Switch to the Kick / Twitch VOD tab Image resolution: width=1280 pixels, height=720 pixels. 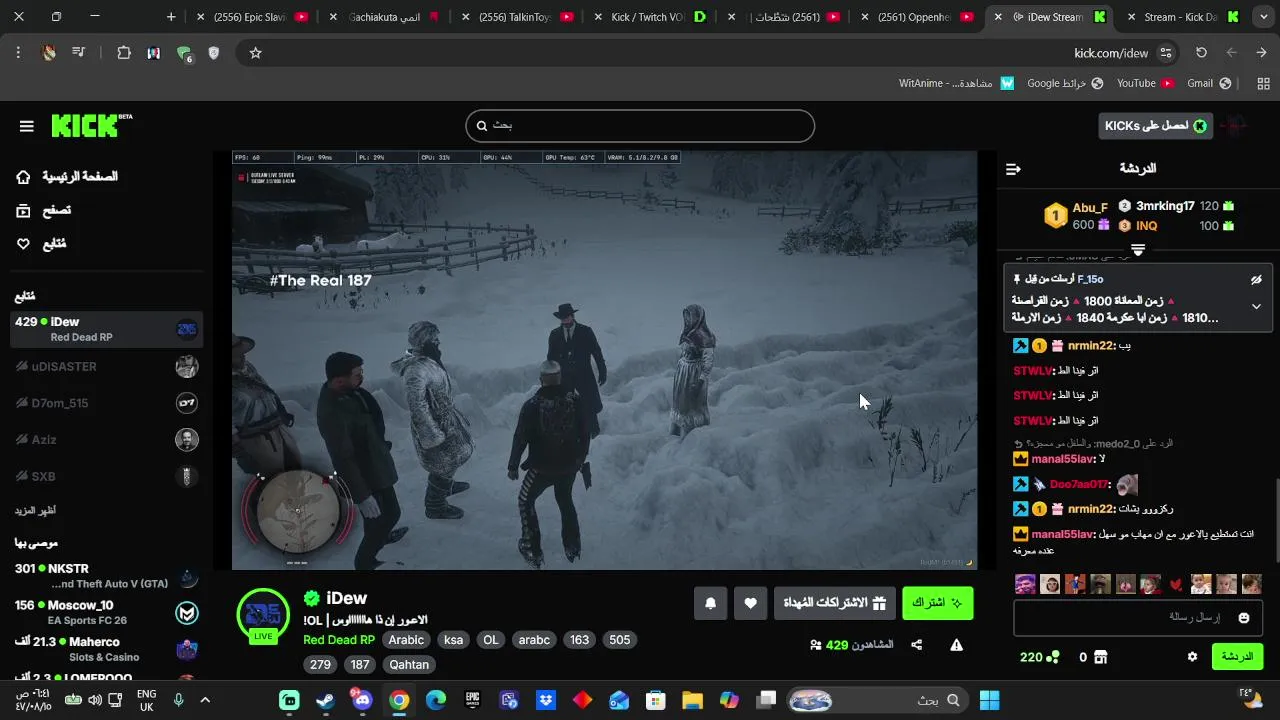(650, 17)
